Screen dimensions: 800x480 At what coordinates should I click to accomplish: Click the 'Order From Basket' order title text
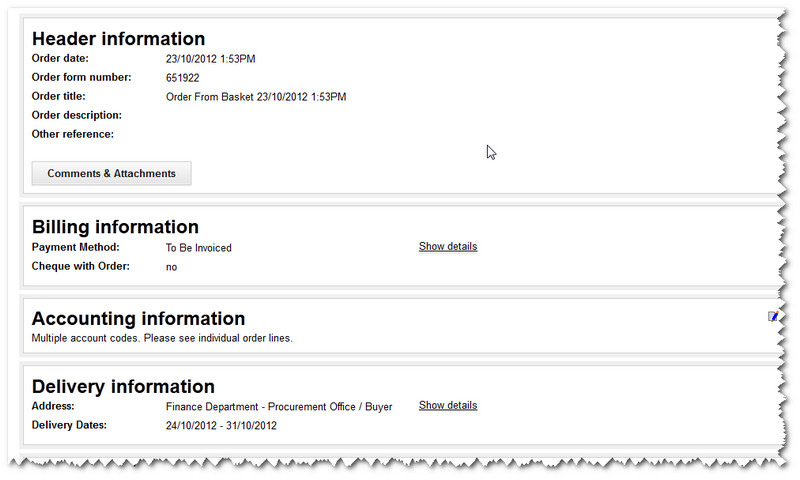(255, 97)
